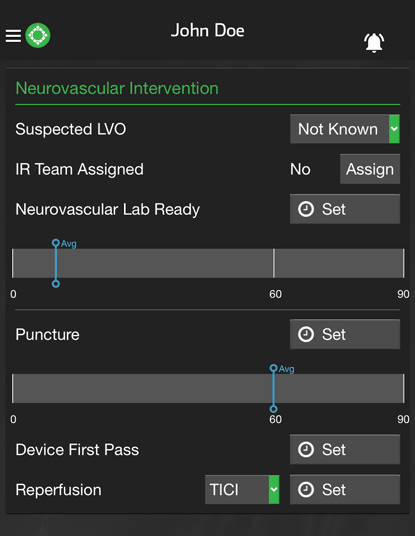The image size is (415, 536).
Task: Open notifications bell icon
Action: (374, 43)
